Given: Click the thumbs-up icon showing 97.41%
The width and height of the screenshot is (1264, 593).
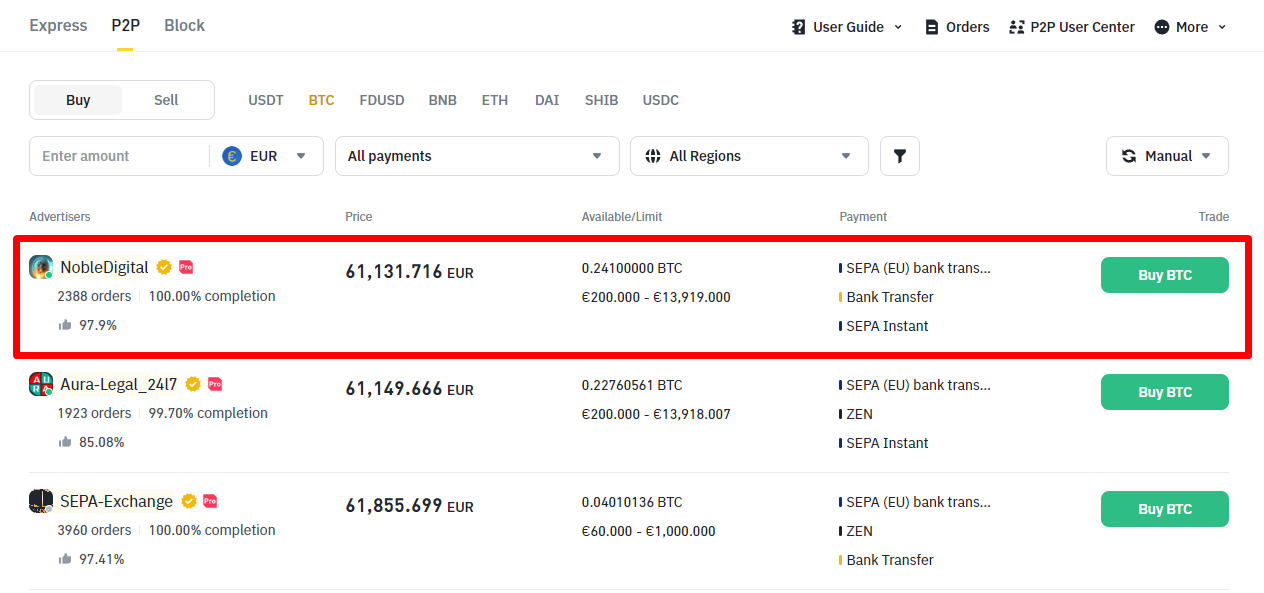Looking at the screenshot, I should pyautogui.click(x=65, y=559).
